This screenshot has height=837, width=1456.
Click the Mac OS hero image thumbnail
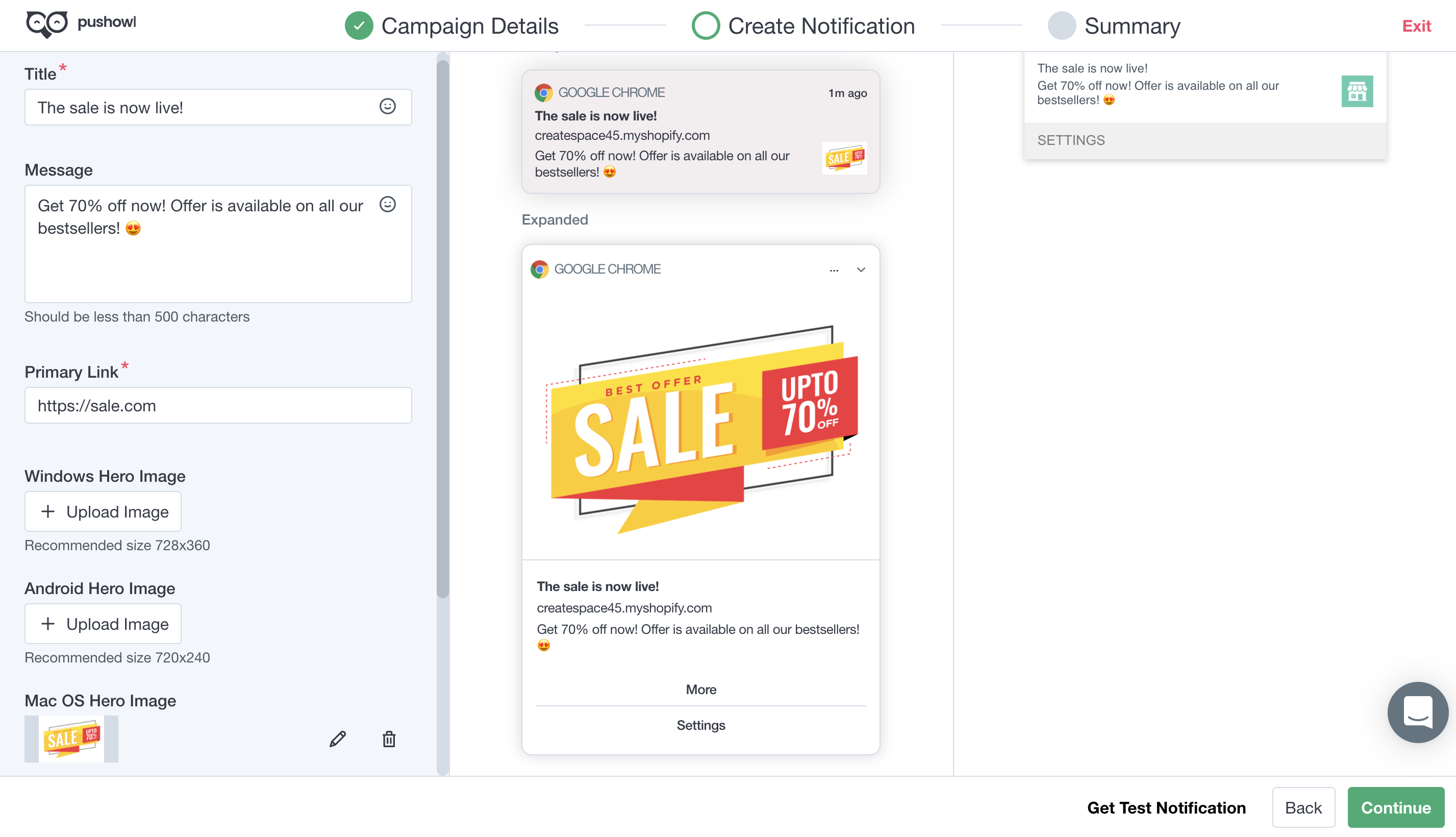tap(71, 740)
